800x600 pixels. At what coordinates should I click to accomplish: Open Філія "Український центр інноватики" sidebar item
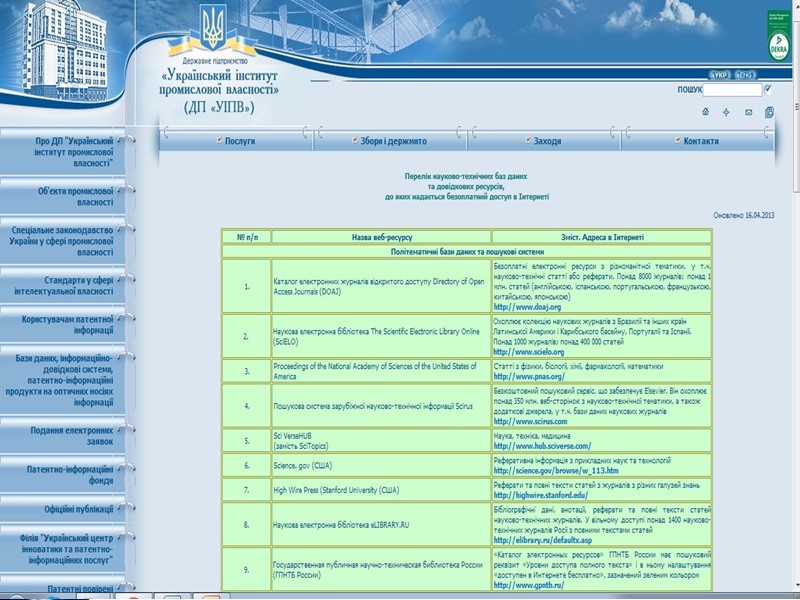pos(62,549)
